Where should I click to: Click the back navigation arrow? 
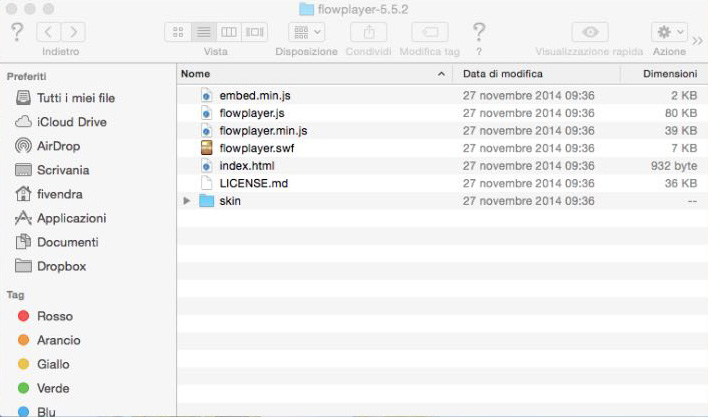[49, 32]
